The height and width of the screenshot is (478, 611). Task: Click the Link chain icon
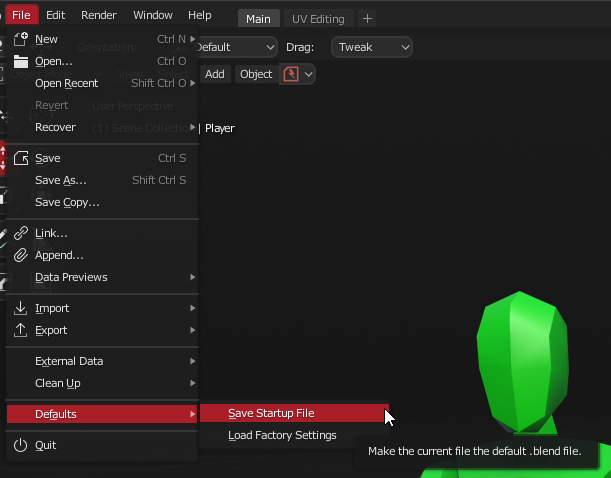click(21, 233)
